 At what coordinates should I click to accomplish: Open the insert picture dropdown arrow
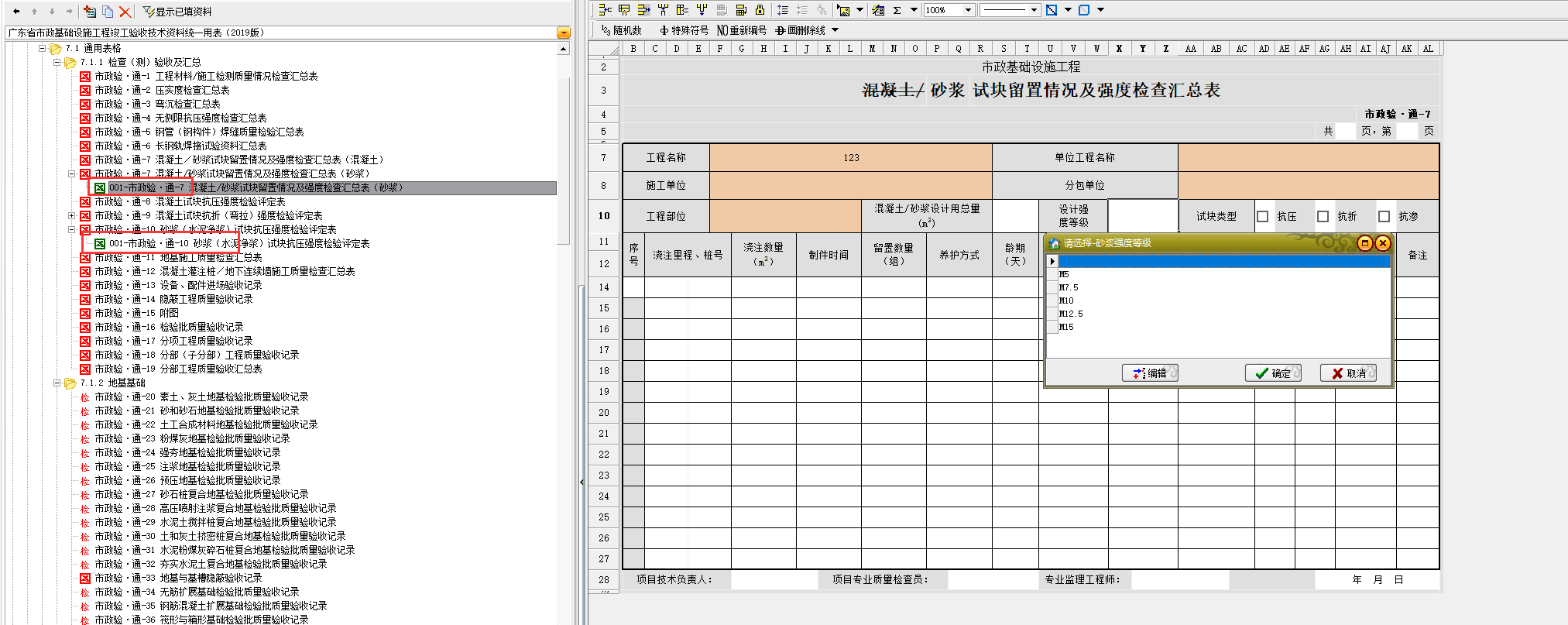[x=859, y=10]
